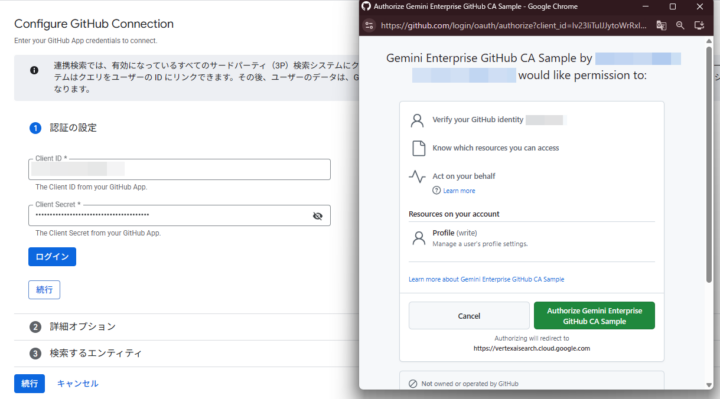
Task: Click the person icon beside Verify your GitHub identity
Action: [417, 120]
